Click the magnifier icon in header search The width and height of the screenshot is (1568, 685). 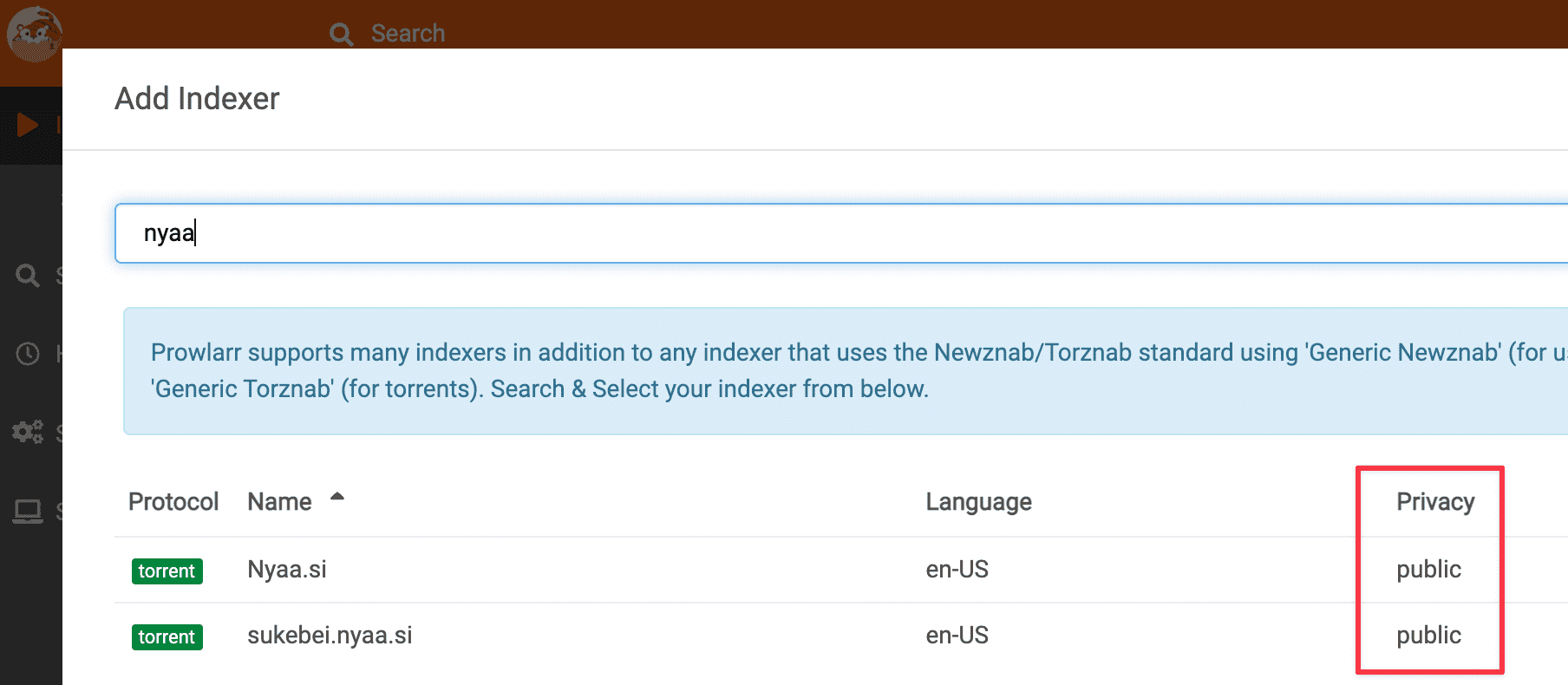[x=341, y=34]
